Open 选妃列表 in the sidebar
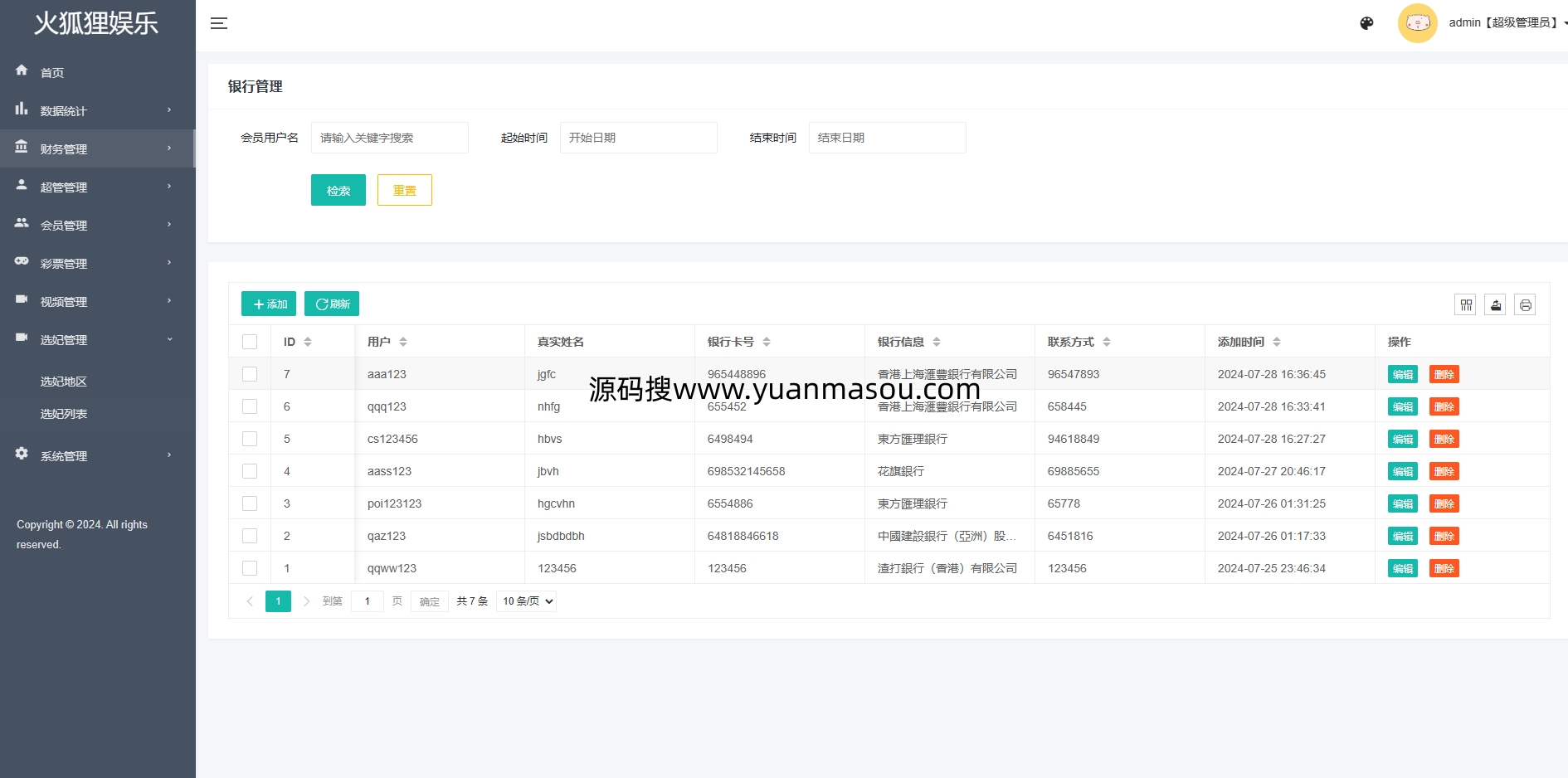The height and width of the screenshot is (778, 1568). [x=64, y=414]
